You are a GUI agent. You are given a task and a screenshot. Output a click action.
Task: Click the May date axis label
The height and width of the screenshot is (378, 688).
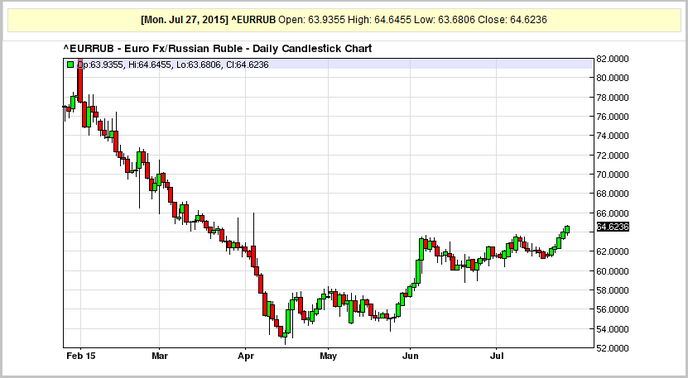click(x=328, y=356)
